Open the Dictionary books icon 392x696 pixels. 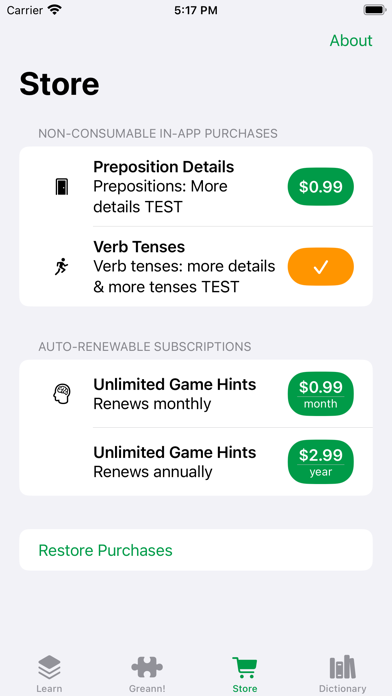(x=342, y=667)
